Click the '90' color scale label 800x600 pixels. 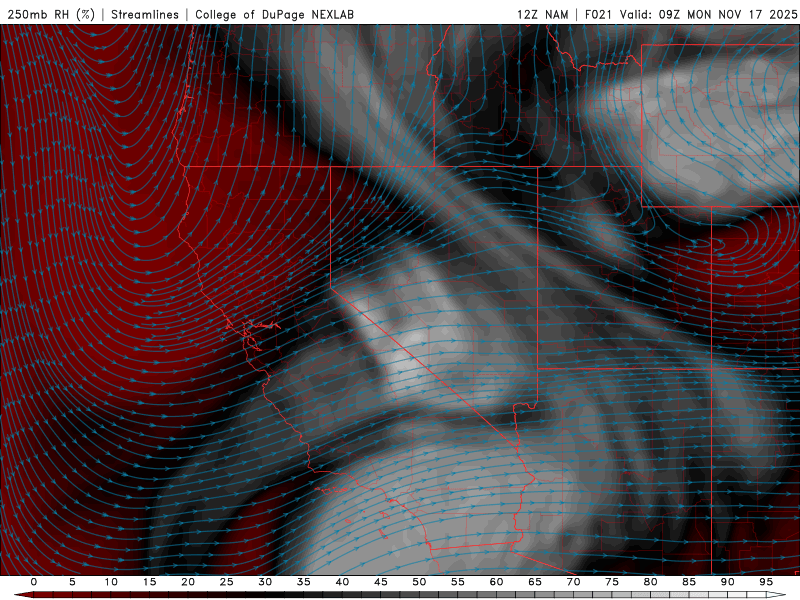(727, 582)
